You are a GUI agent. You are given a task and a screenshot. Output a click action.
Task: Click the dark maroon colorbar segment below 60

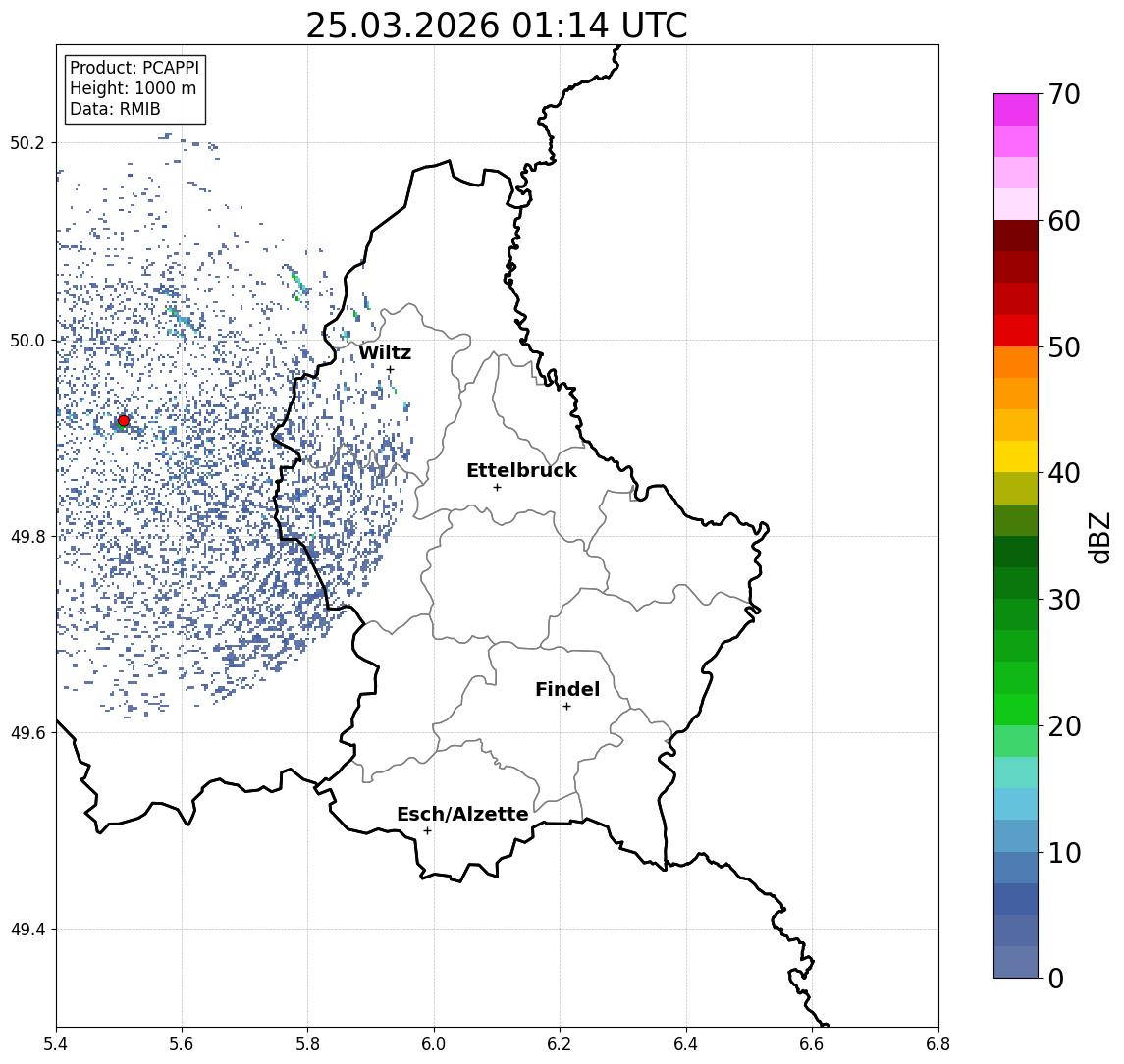click(x=1016, y=236)
